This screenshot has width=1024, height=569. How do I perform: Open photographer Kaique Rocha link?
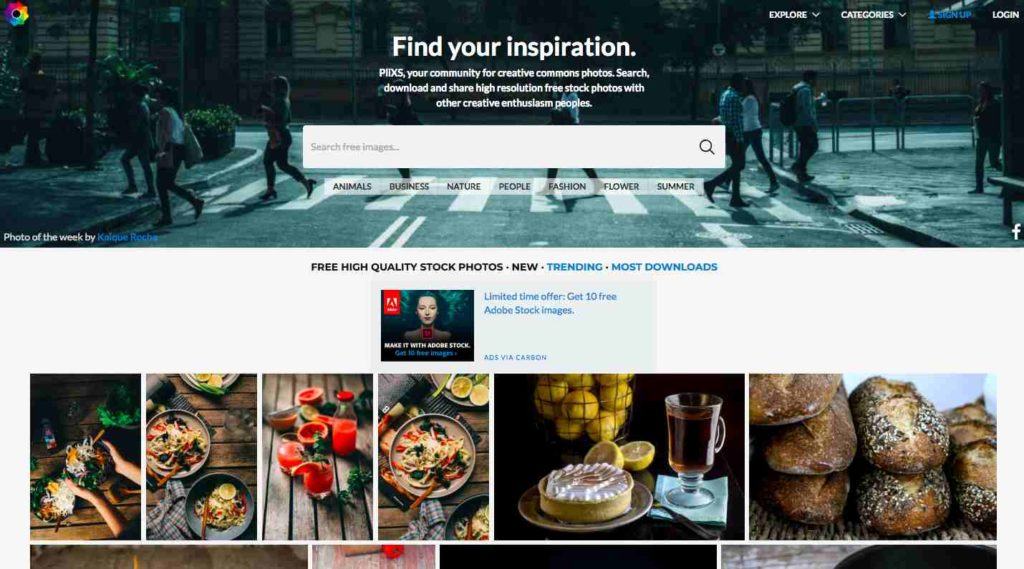click(x=127, y=237)
